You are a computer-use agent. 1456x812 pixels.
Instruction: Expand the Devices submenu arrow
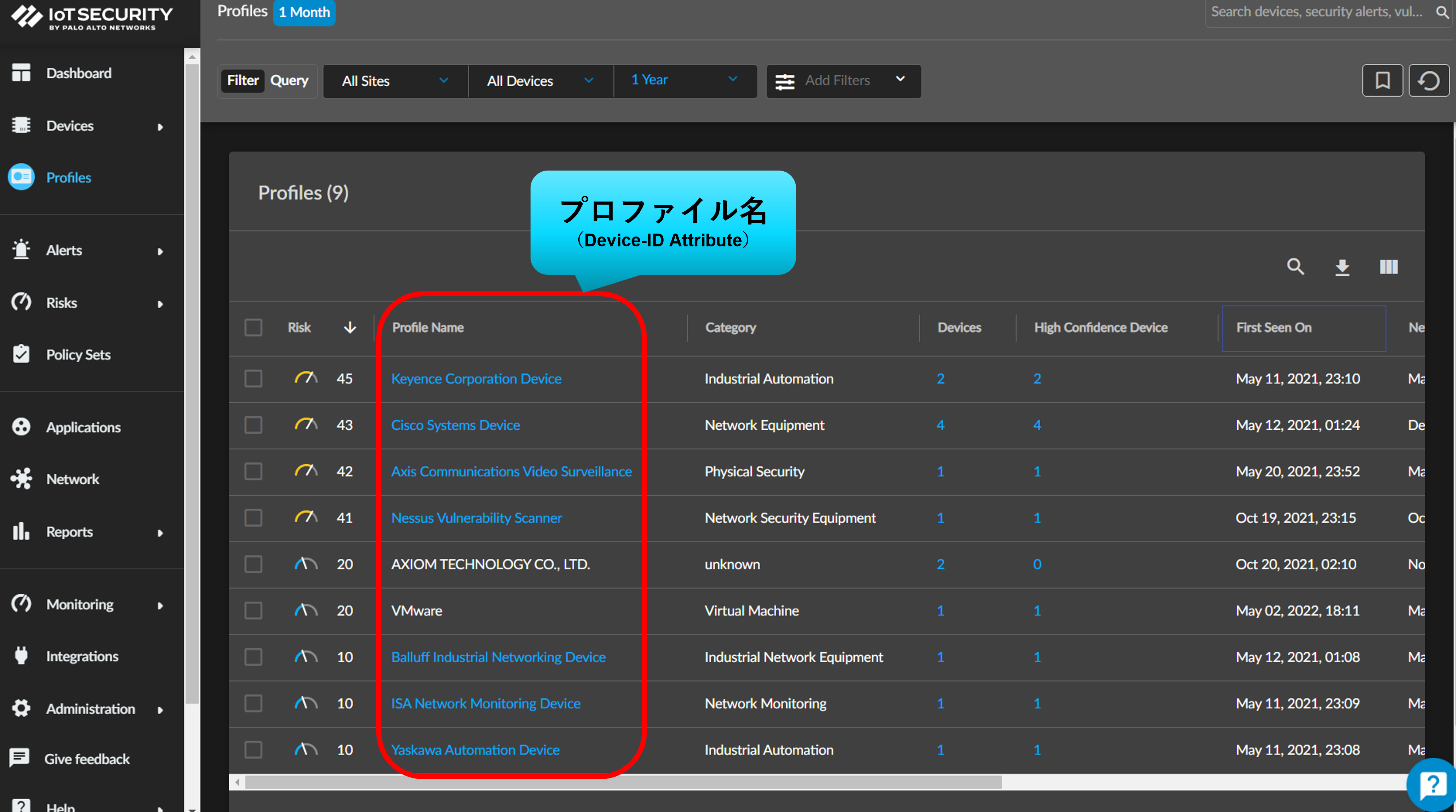click(160, 126)
